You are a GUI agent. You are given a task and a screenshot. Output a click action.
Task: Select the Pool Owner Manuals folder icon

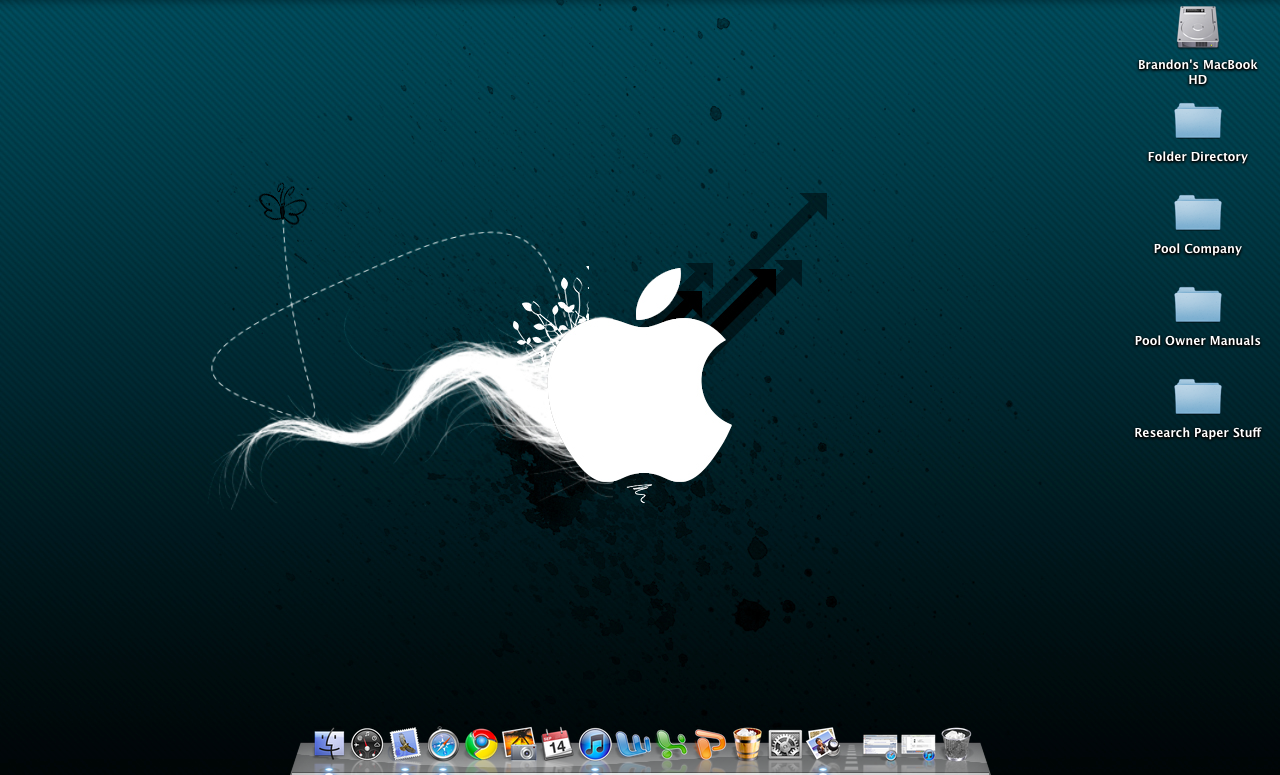pos(1197,304)
